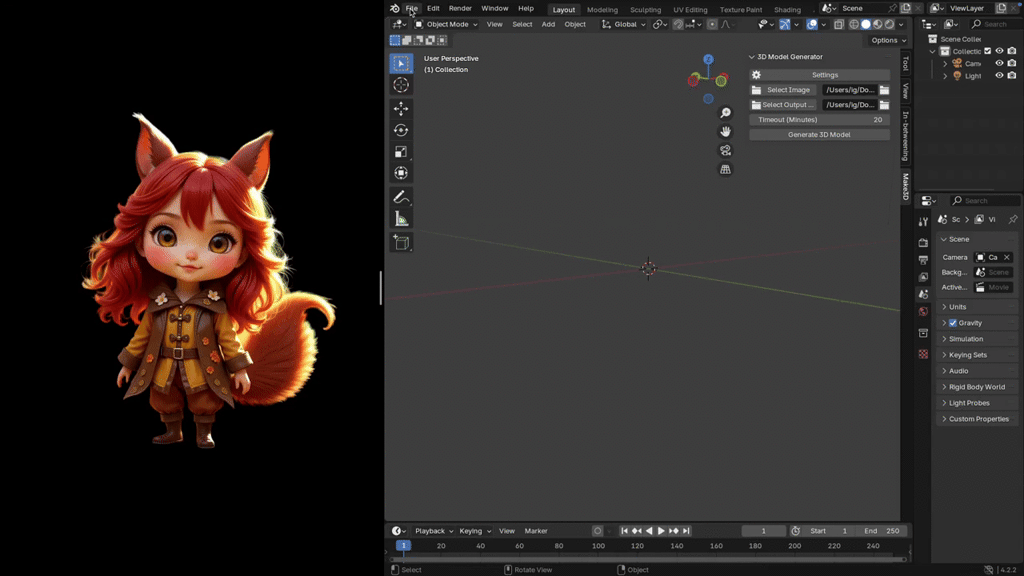
Task: Open the Tool properties wrench tab
Action: 923,222
